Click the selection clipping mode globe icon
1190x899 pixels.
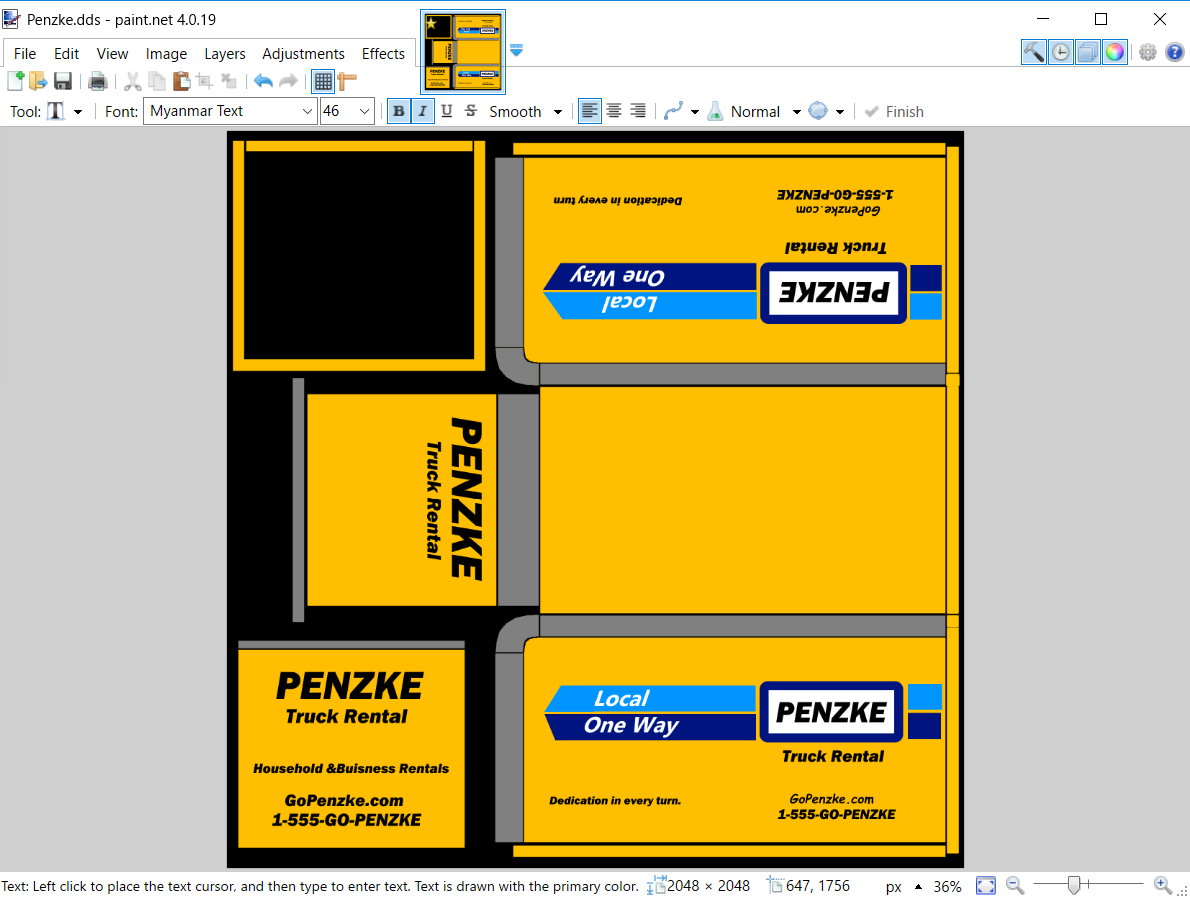[x=818, y=112]
